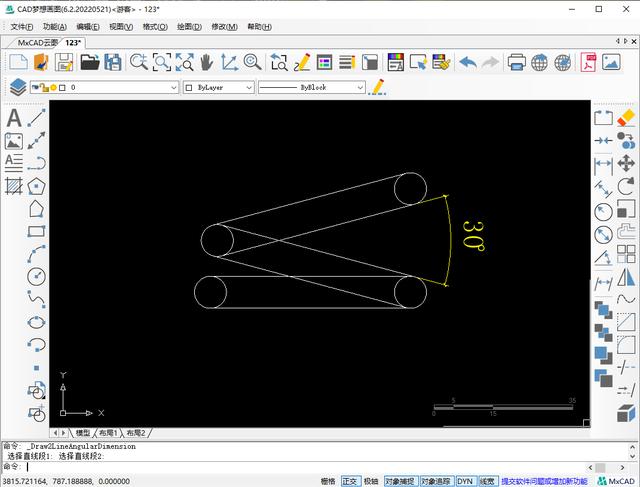Click the command history scroll down arrow

tap(633, 456)
